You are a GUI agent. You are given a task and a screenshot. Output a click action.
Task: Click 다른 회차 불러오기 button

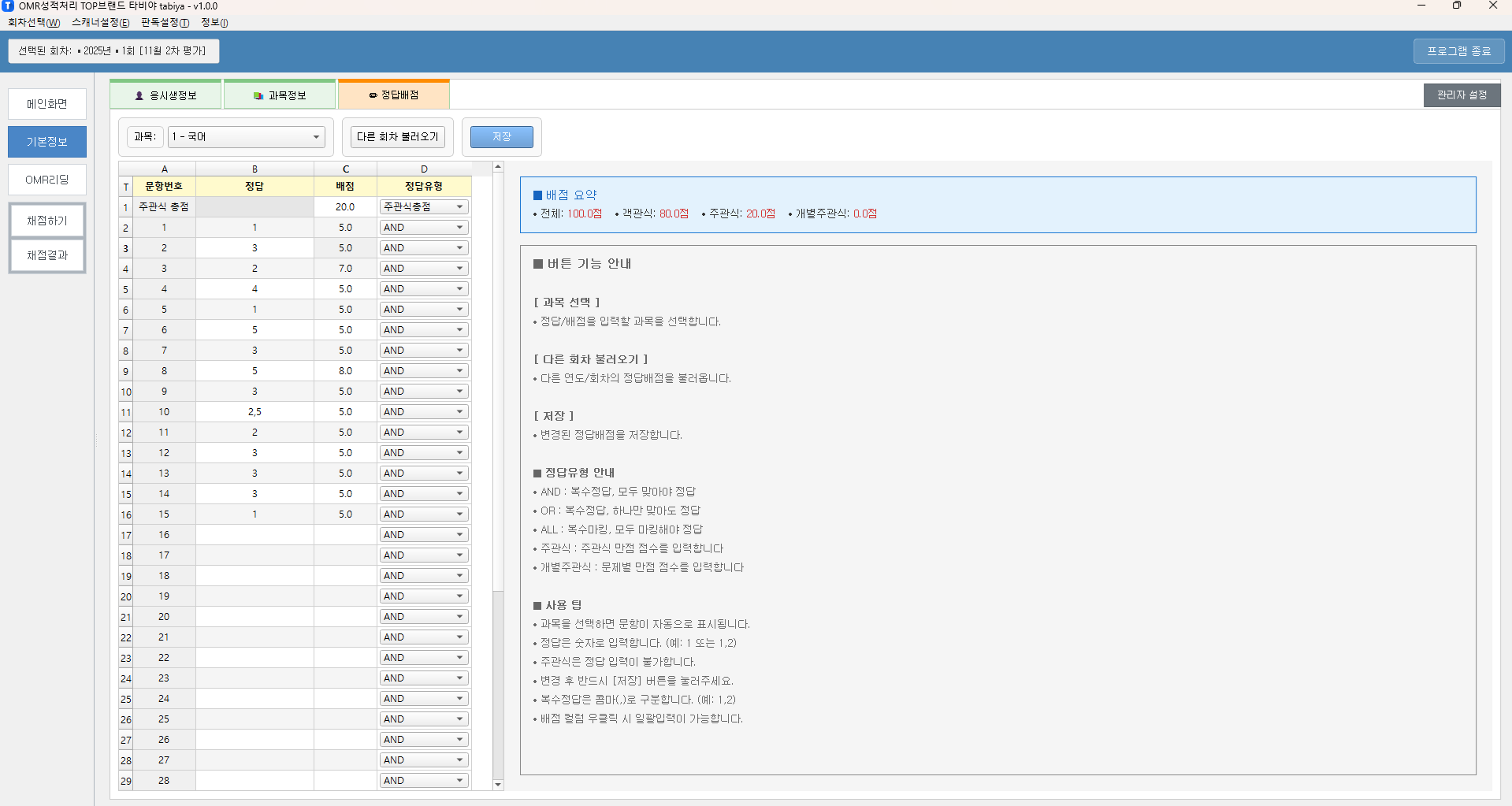point(397,137)
